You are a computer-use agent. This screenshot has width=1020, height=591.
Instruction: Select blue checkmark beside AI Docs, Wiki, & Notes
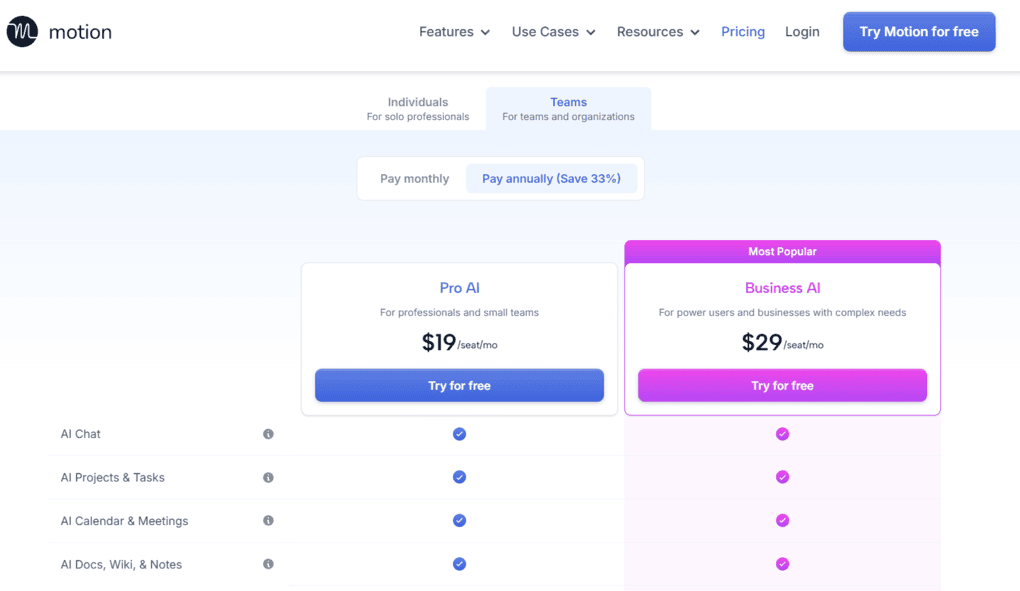[459, 564]
